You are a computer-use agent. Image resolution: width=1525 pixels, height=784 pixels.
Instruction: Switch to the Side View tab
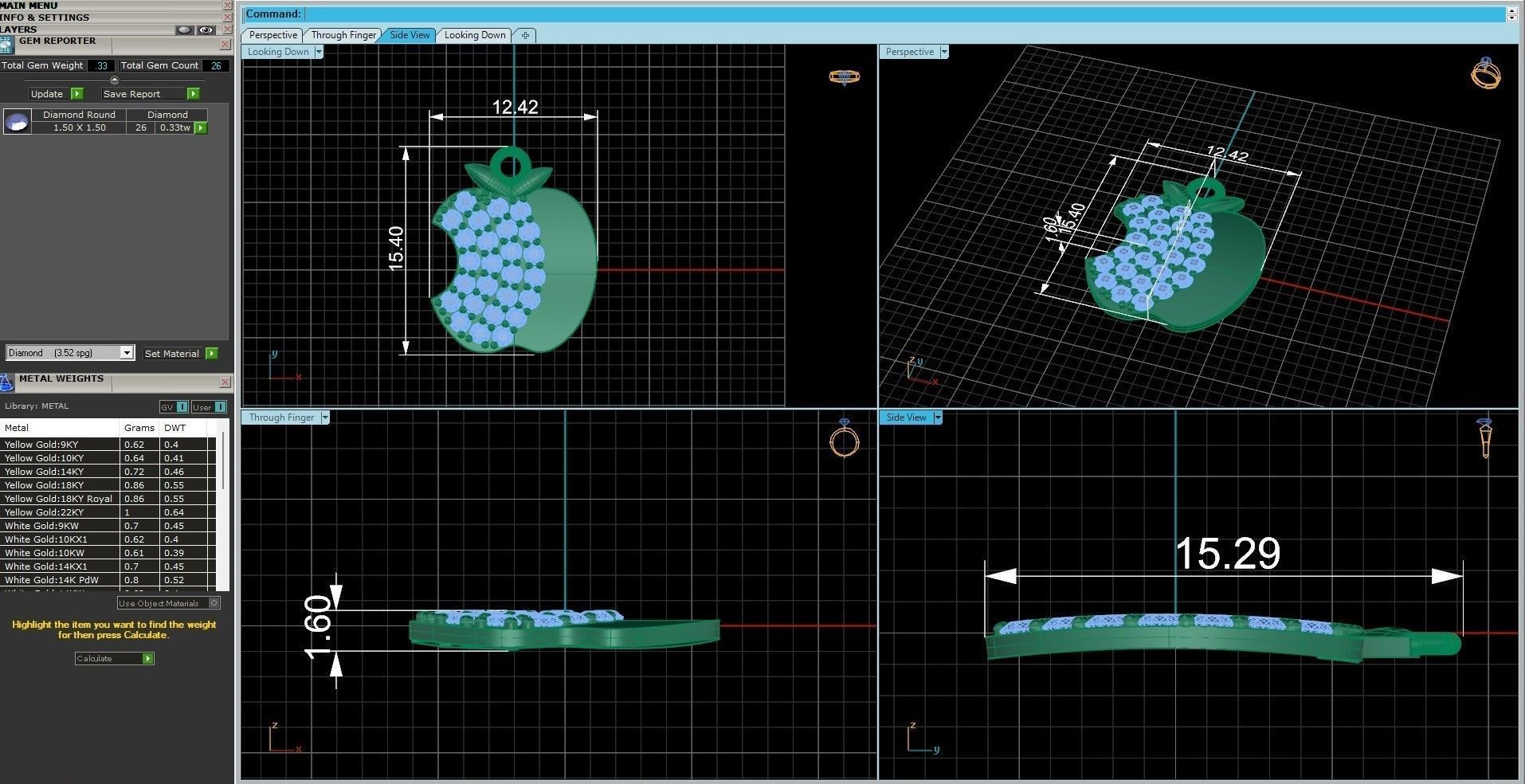click(x=410, y=35)
